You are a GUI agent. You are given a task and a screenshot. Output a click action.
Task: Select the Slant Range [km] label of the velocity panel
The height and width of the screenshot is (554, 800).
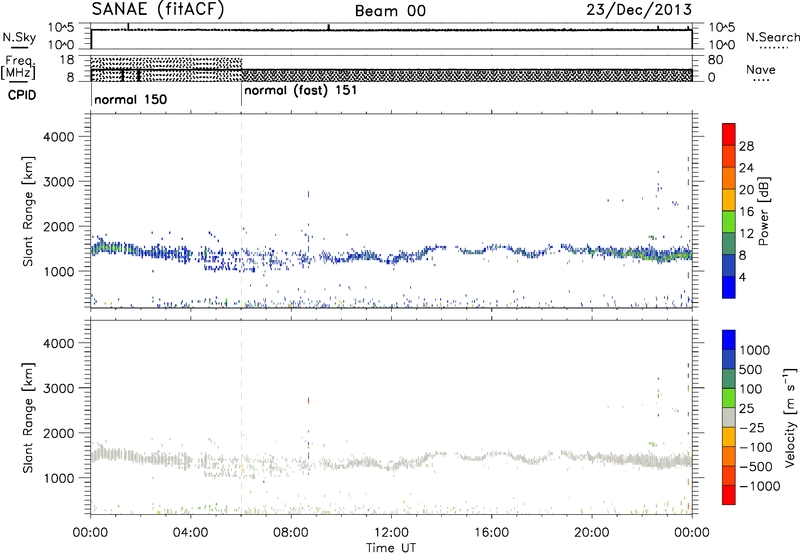click(x=28, y=417)
